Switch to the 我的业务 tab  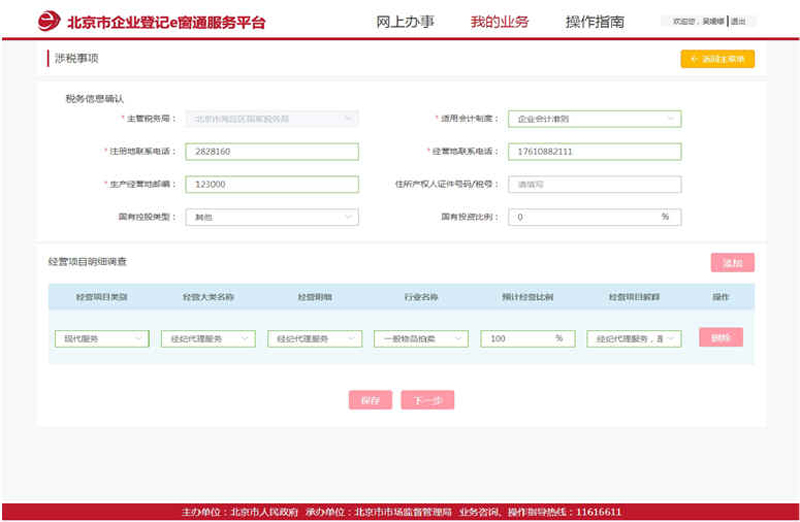click(x=499, y=21)
